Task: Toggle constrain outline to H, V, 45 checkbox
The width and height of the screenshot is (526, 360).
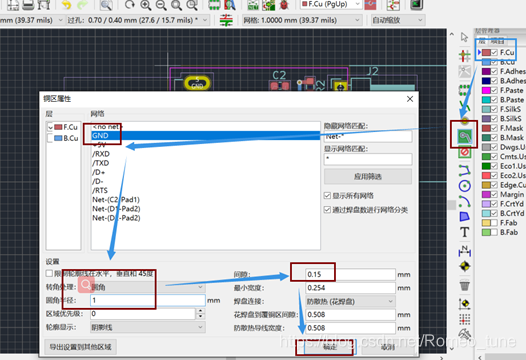Action: pyautogui.click(x=49, y=273)
